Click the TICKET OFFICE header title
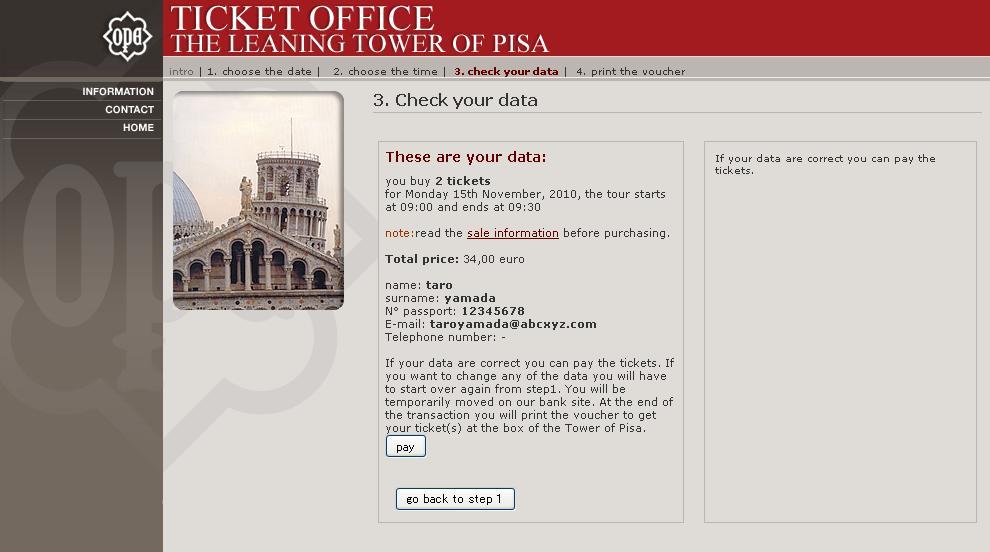 pyautogui.click(x=303, y=18)
